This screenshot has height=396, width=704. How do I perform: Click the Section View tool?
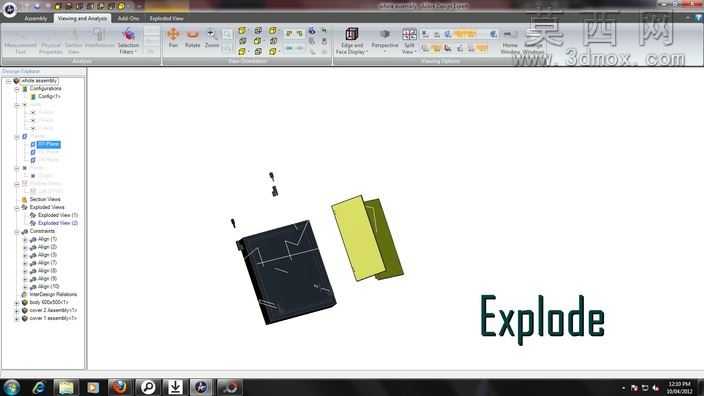(x=74, y=41)
